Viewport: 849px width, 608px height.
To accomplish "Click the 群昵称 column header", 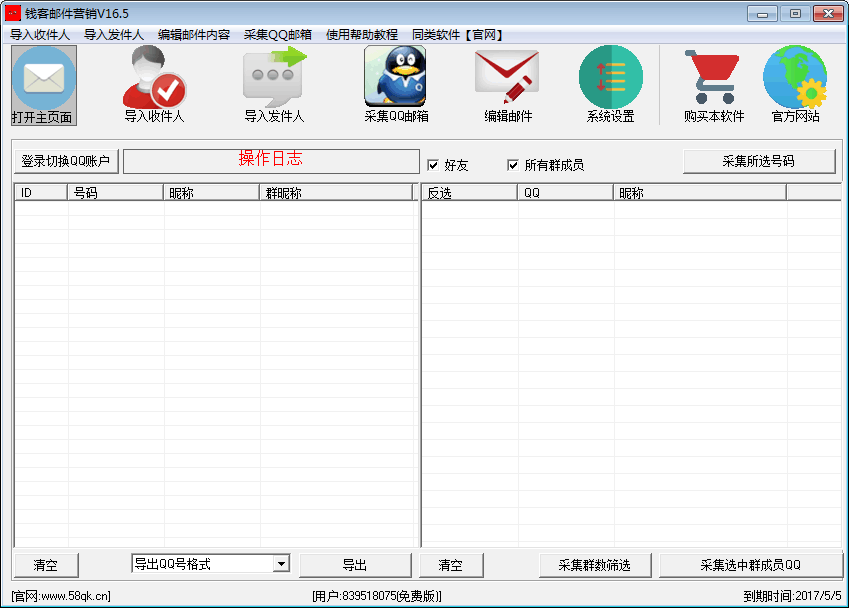I will tap(336, 193).
